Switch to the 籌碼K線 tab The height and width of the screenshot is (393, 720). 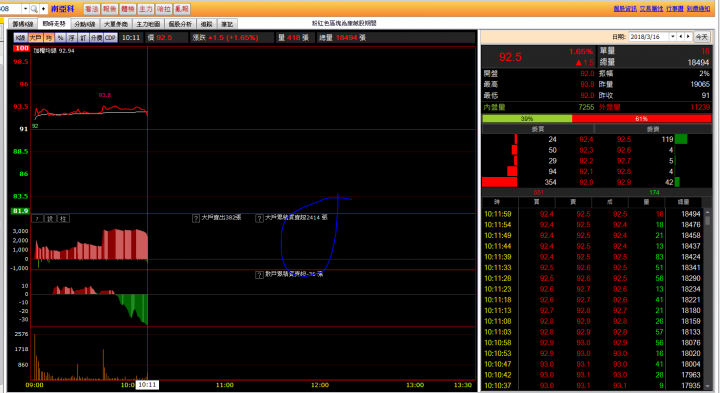23,24
